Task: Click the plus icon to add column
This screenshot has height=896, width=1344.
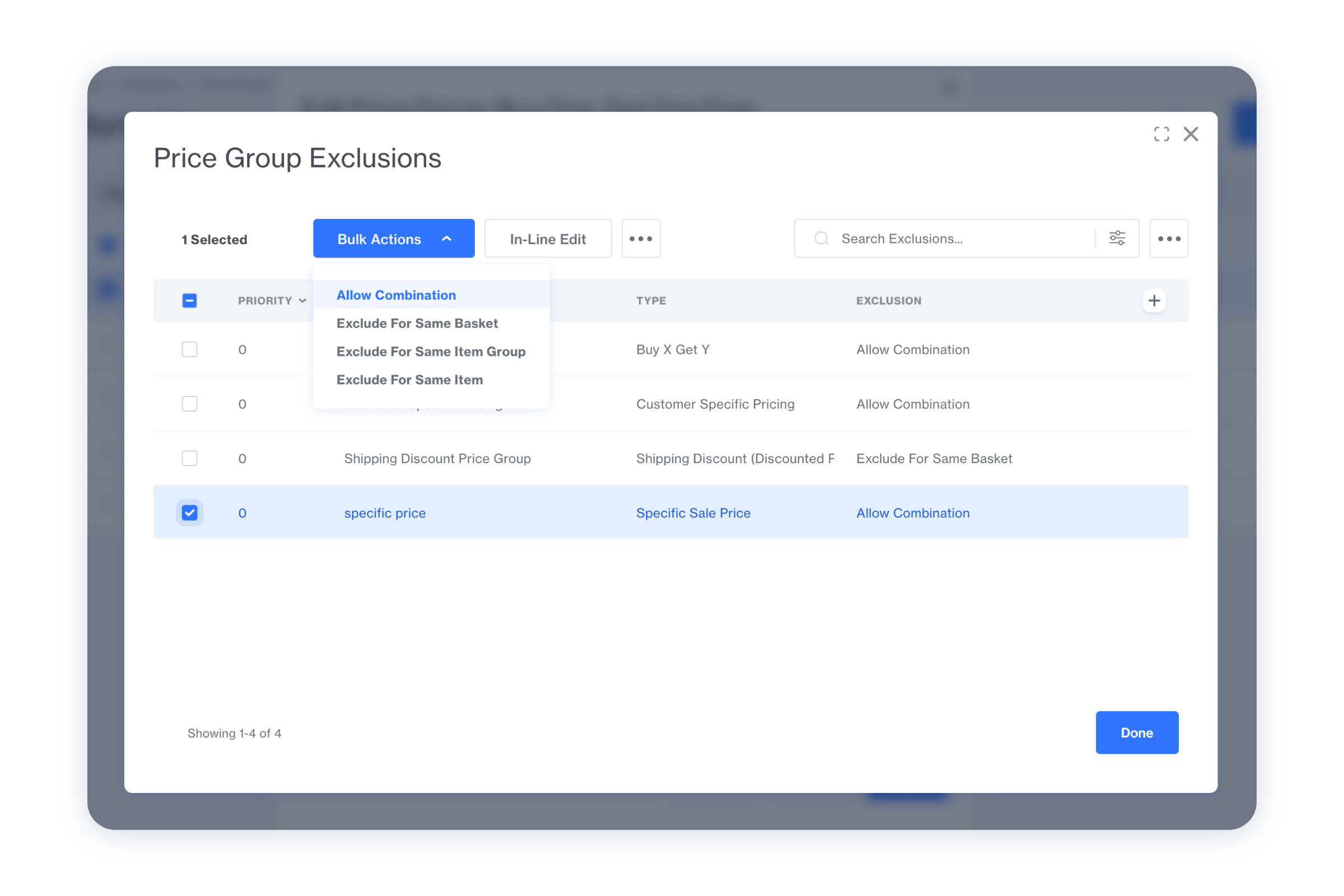Action: (x=1154, y=301)
